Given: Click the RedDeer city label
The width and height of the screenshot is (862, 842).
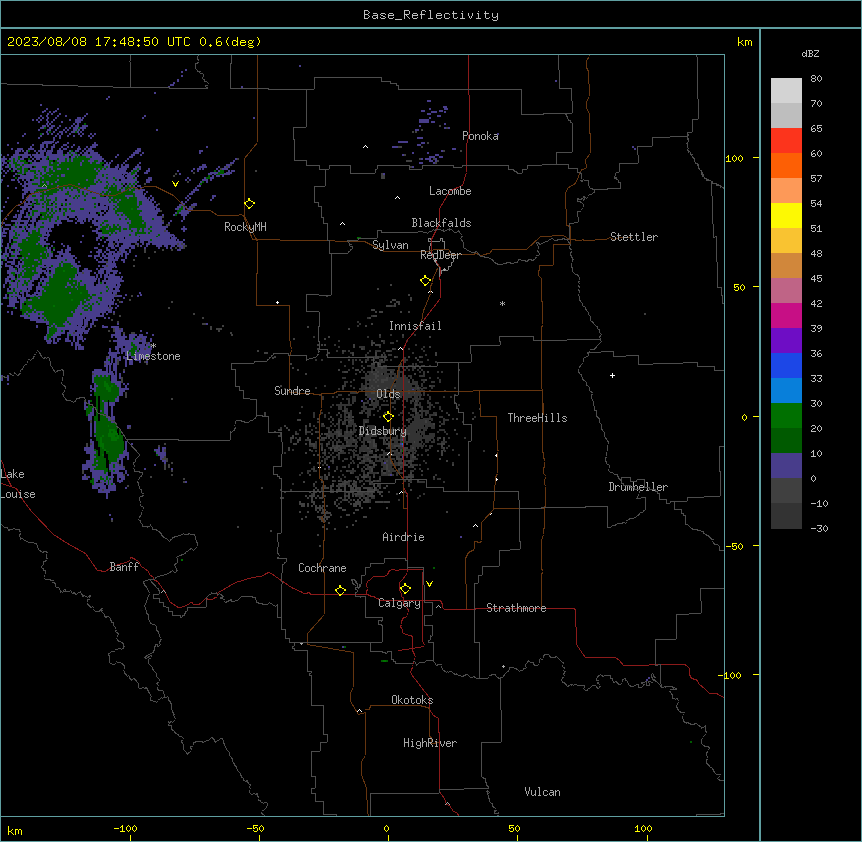Looking at the screenshot, I should pos(440,255).
